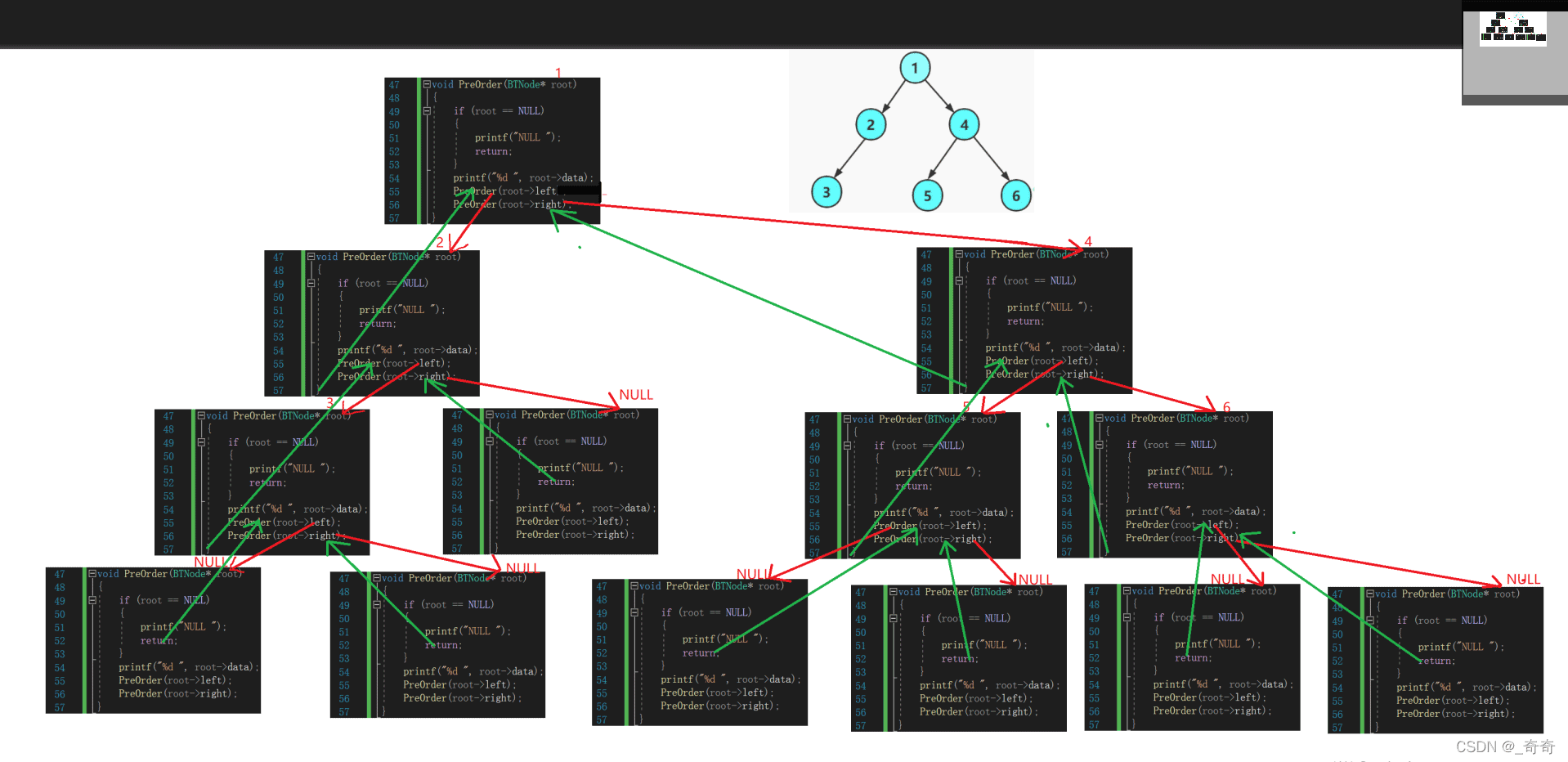1568x762 pixels.
Task: Collapse PreOrder function fold in code block 4
Action: (960, 254)
